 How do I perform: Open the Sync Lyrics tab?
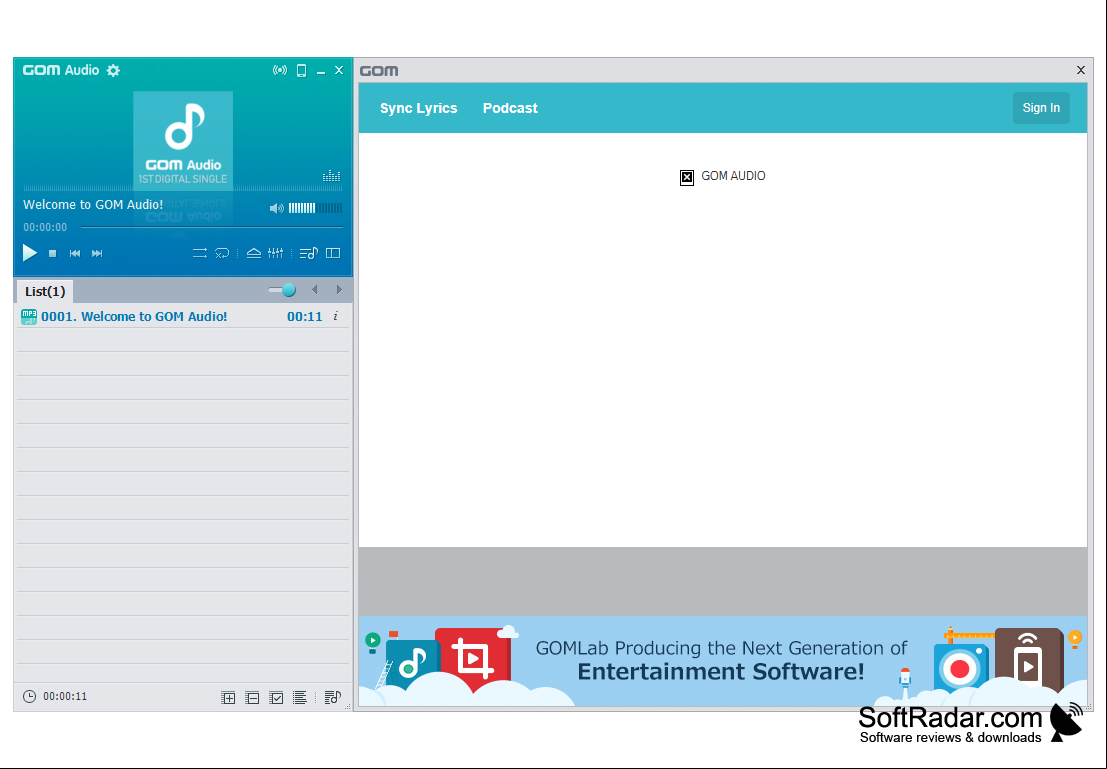419,108
